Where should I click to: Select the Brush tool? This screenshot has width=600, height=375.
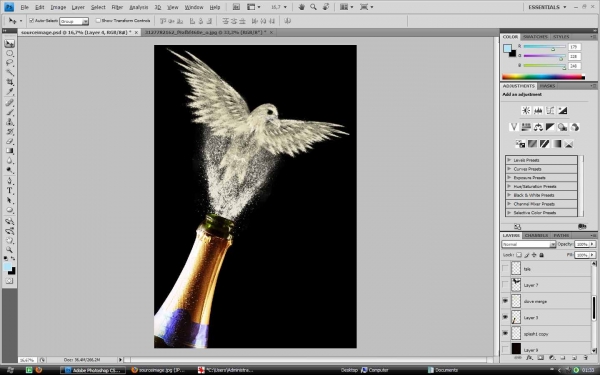point(10,112)
